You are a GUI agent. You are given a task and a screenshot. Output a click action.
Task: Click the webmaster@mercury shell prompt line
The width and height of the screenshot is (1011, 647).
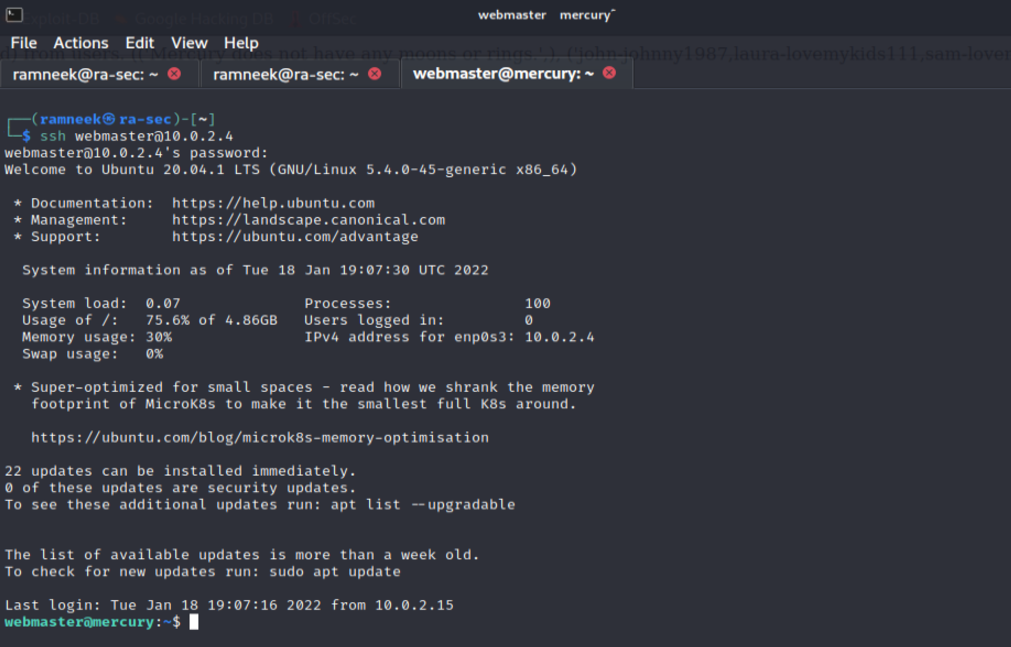[90, 620]
